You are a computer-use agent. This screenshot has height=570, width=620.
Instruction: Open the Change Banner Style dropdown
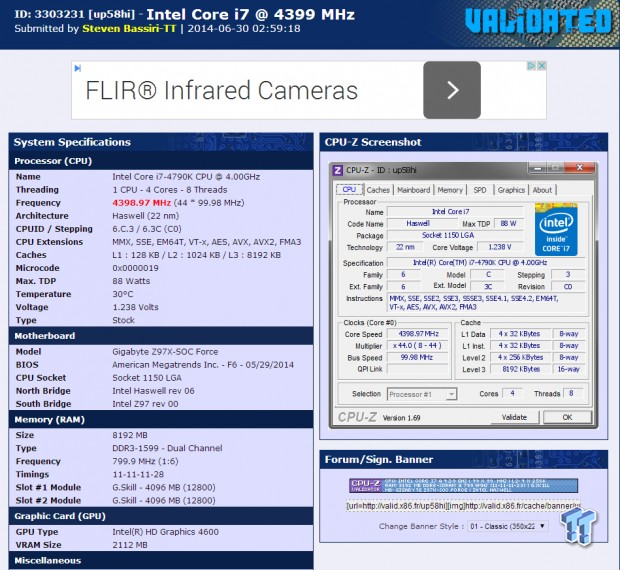(508, 526)
